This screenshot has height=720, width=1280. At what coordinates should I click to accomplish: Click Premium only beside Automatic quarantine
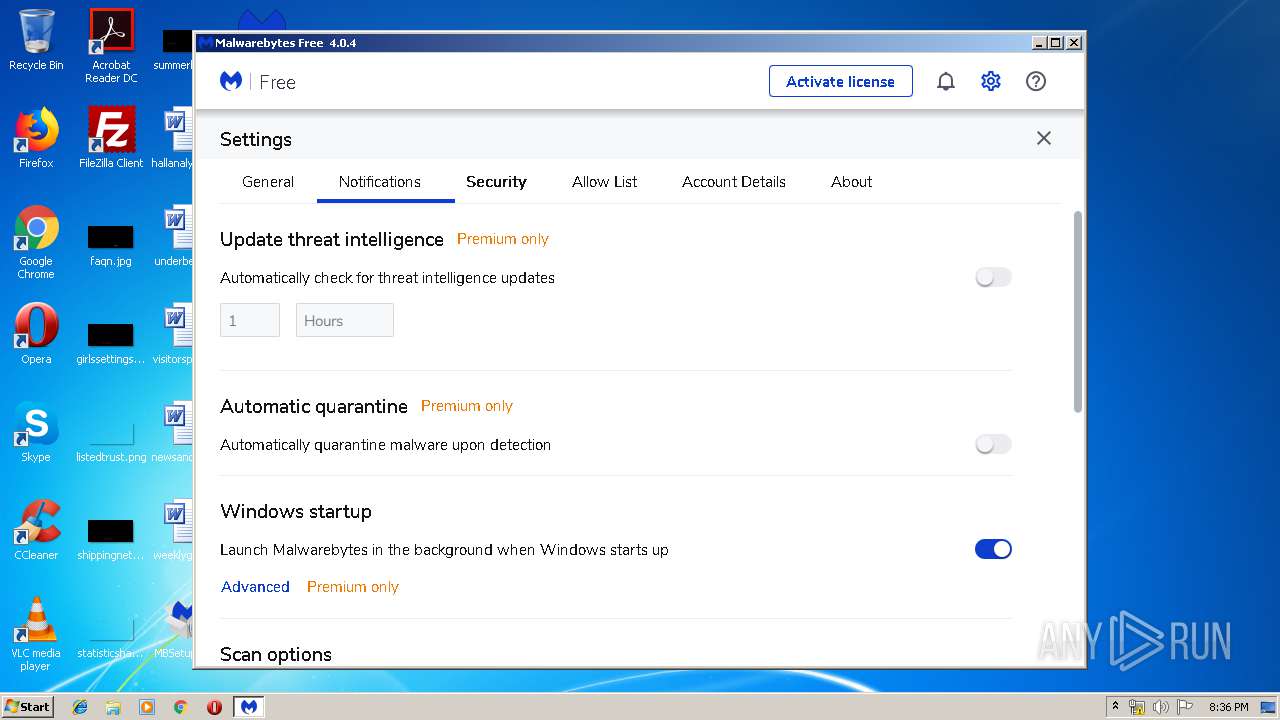click(467, 406)
